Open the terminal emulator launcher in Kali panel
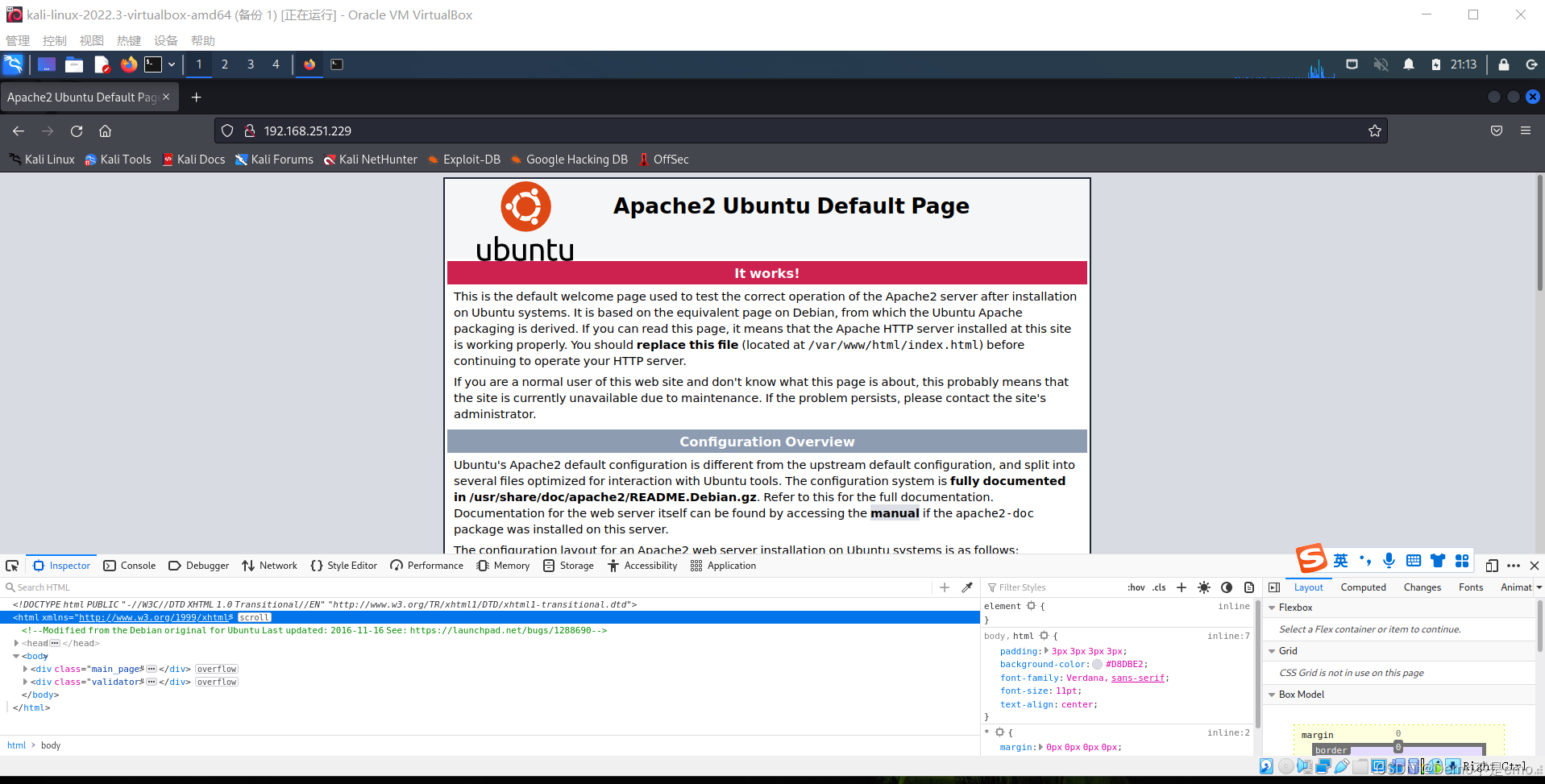The image size is (1545, 784). pyautogui.click(x=153, y=64)
